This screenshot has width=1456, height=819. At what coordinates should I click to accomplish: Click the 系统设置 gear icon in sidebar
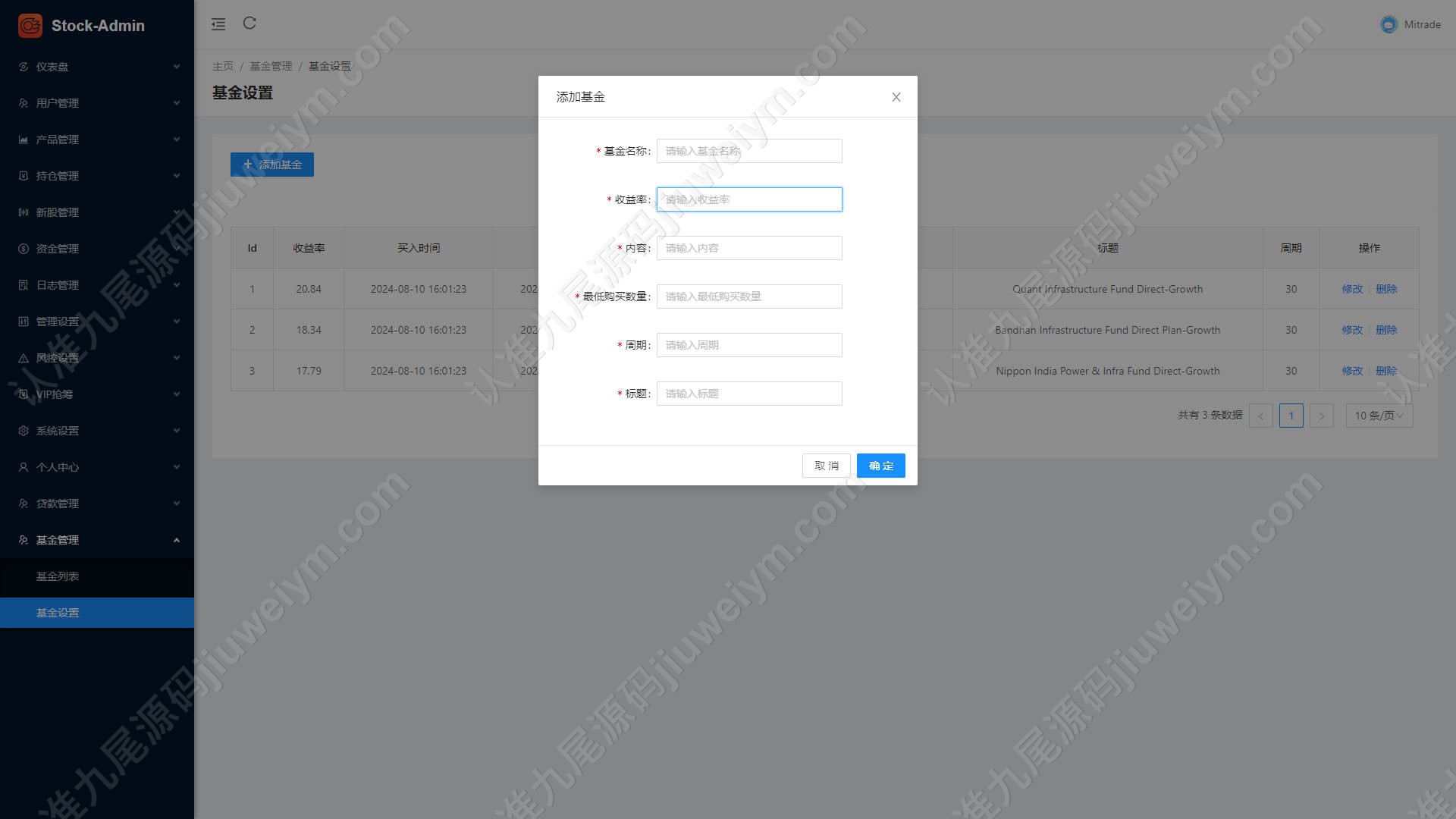(24, 431)
